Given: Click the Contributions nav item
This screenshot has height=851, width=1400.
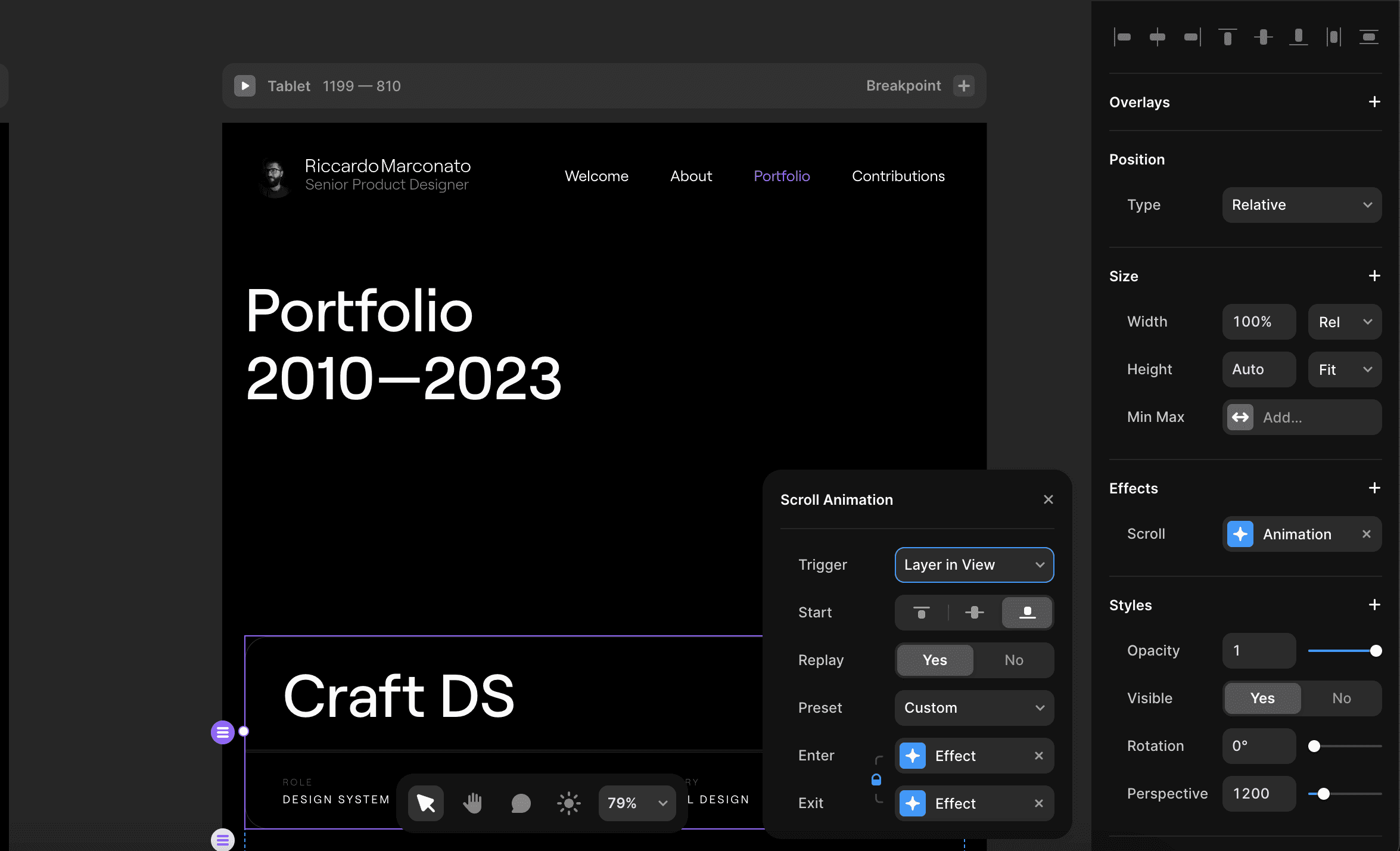Looking at the screenshot, I should point(898,176).
